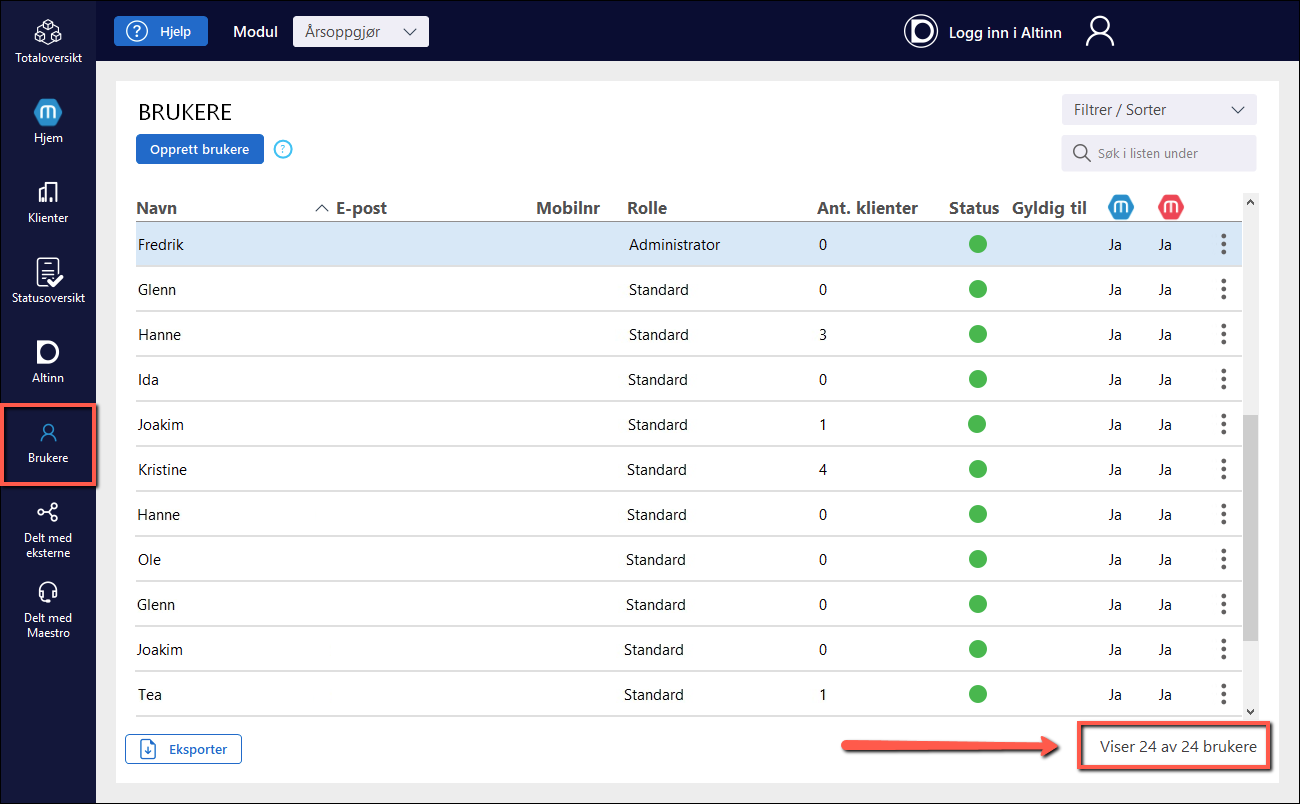Sort by Mobilnr column header
Viewport: 1300px width, 804px height.
point(568,208)
